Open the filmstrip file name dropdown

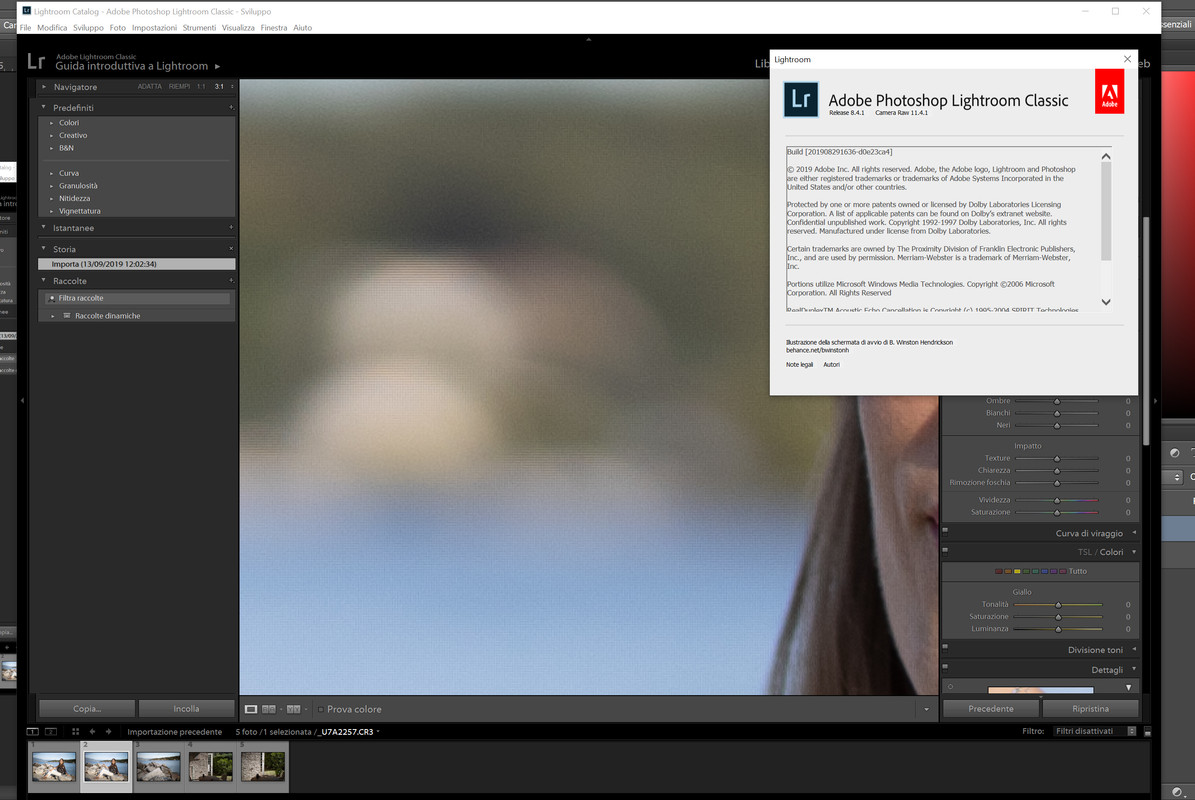tap(378, 732)
